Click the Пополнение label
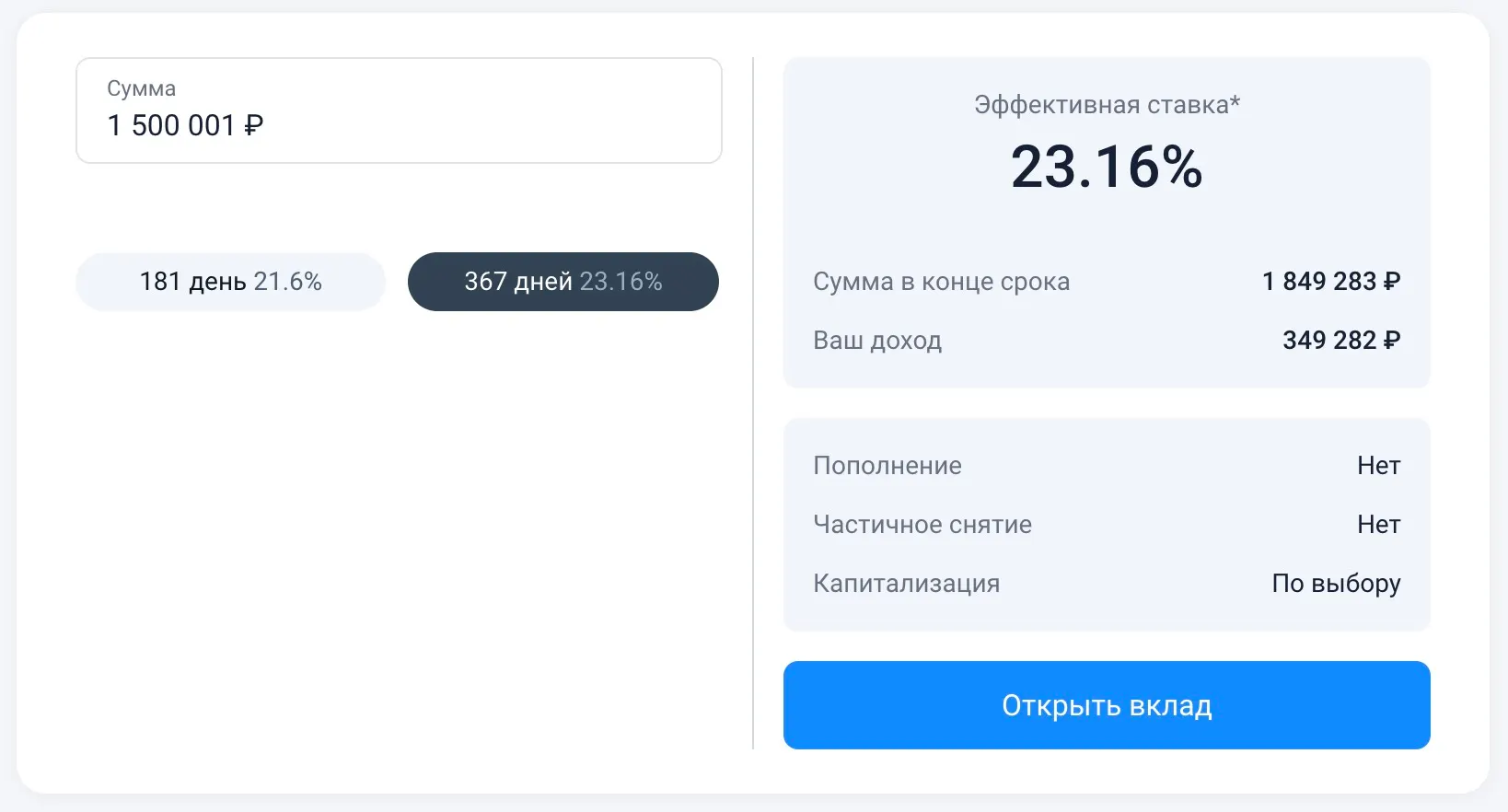1508x812 pixels. [887, 466]
